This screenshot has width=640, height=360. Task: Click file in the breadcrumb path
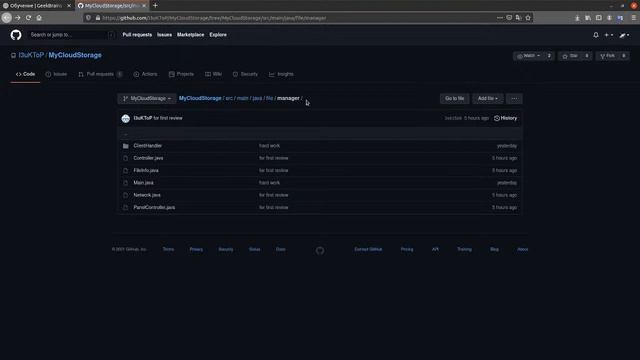pos(269,98)
